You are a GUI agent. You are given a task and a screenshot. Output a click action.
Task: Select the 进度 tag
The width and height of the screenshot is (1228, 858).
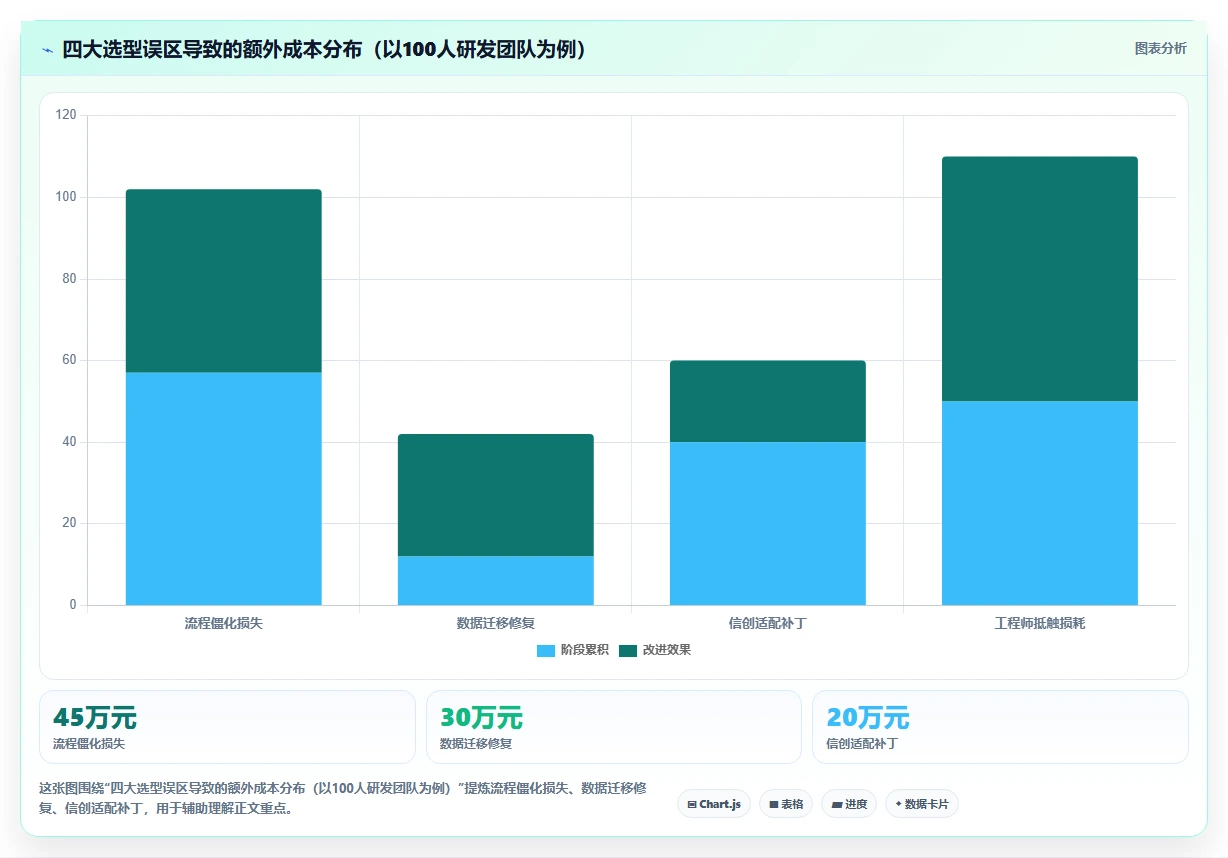tap(849, 804)
